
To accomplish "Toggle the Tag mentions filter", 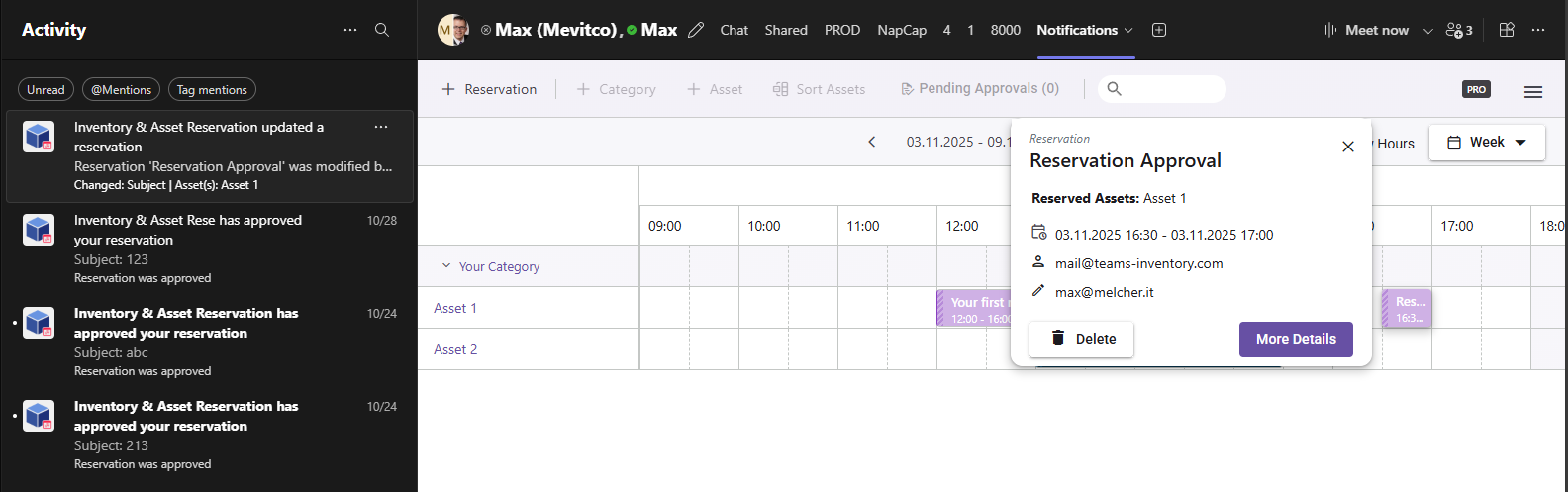I will click(x=212, y=90).
